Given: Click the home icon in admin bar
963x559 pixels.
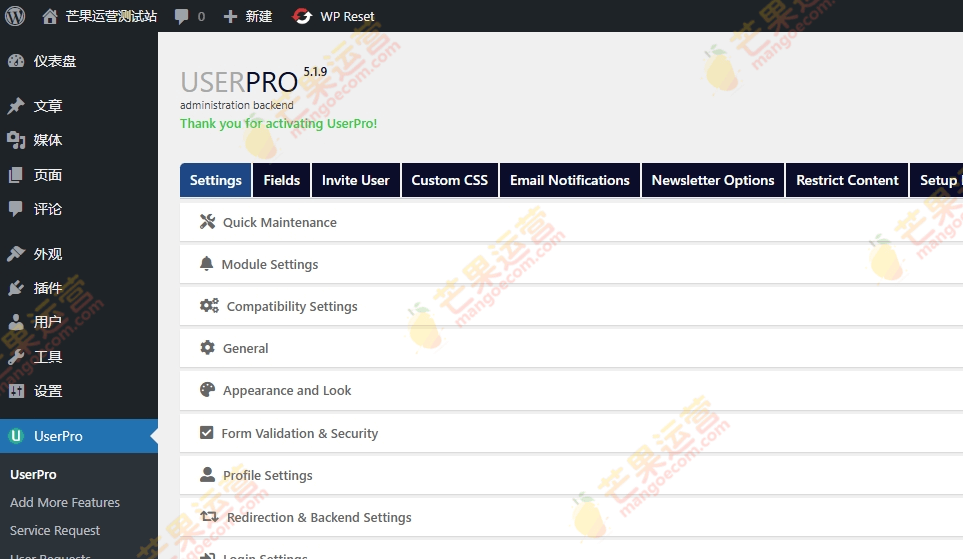Looking at the screenshot, I should click(50, 16).
